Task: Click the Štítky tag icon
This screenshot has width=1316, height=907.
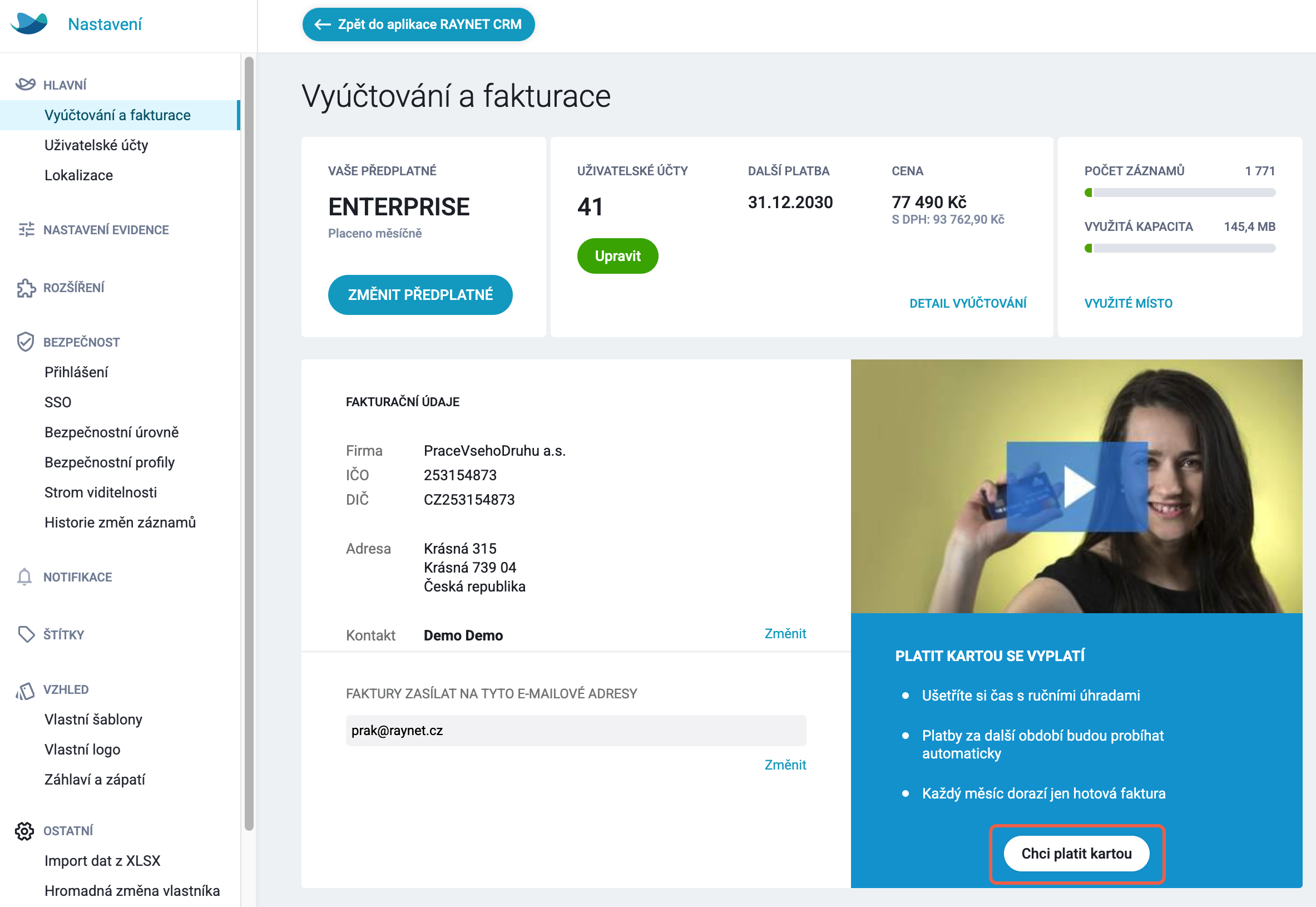Action: click(x=26, y=634)
